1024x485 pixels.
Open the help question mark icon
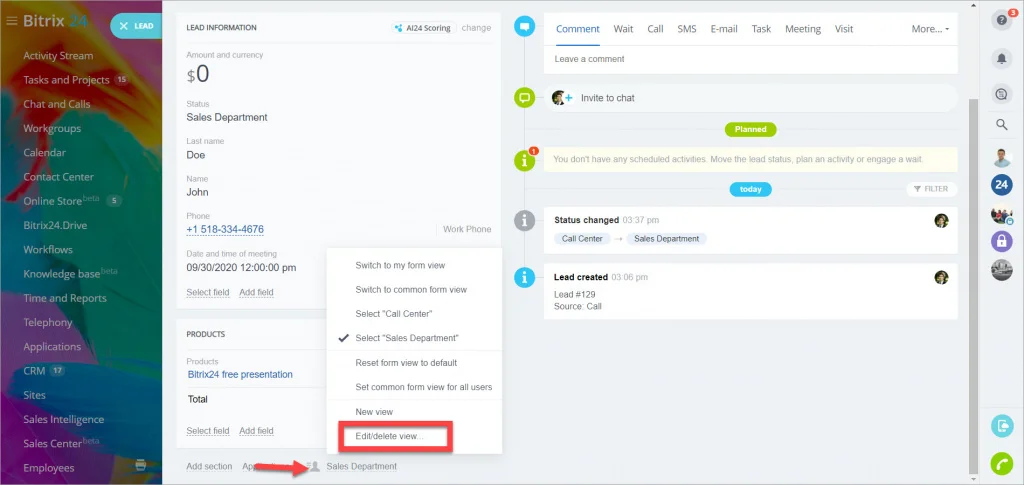tap(1001, 20)
